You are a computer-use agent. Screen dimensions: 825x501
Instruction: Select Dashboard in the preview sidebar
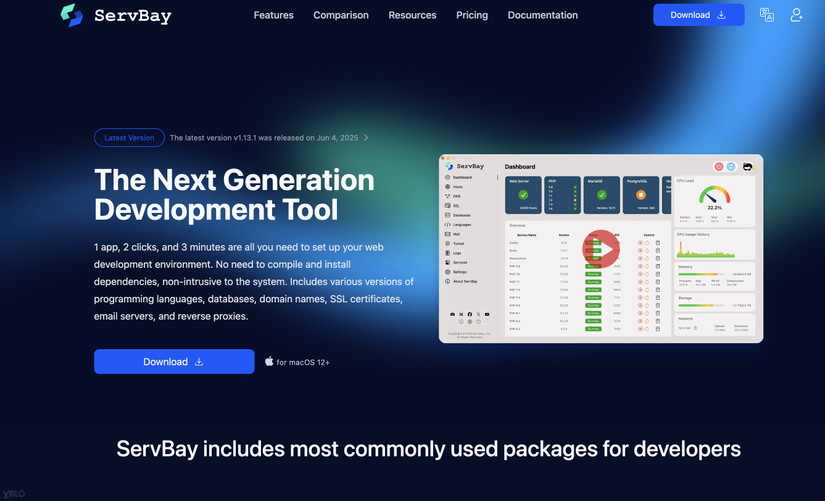pyautogui.click(x=459, y=177)
